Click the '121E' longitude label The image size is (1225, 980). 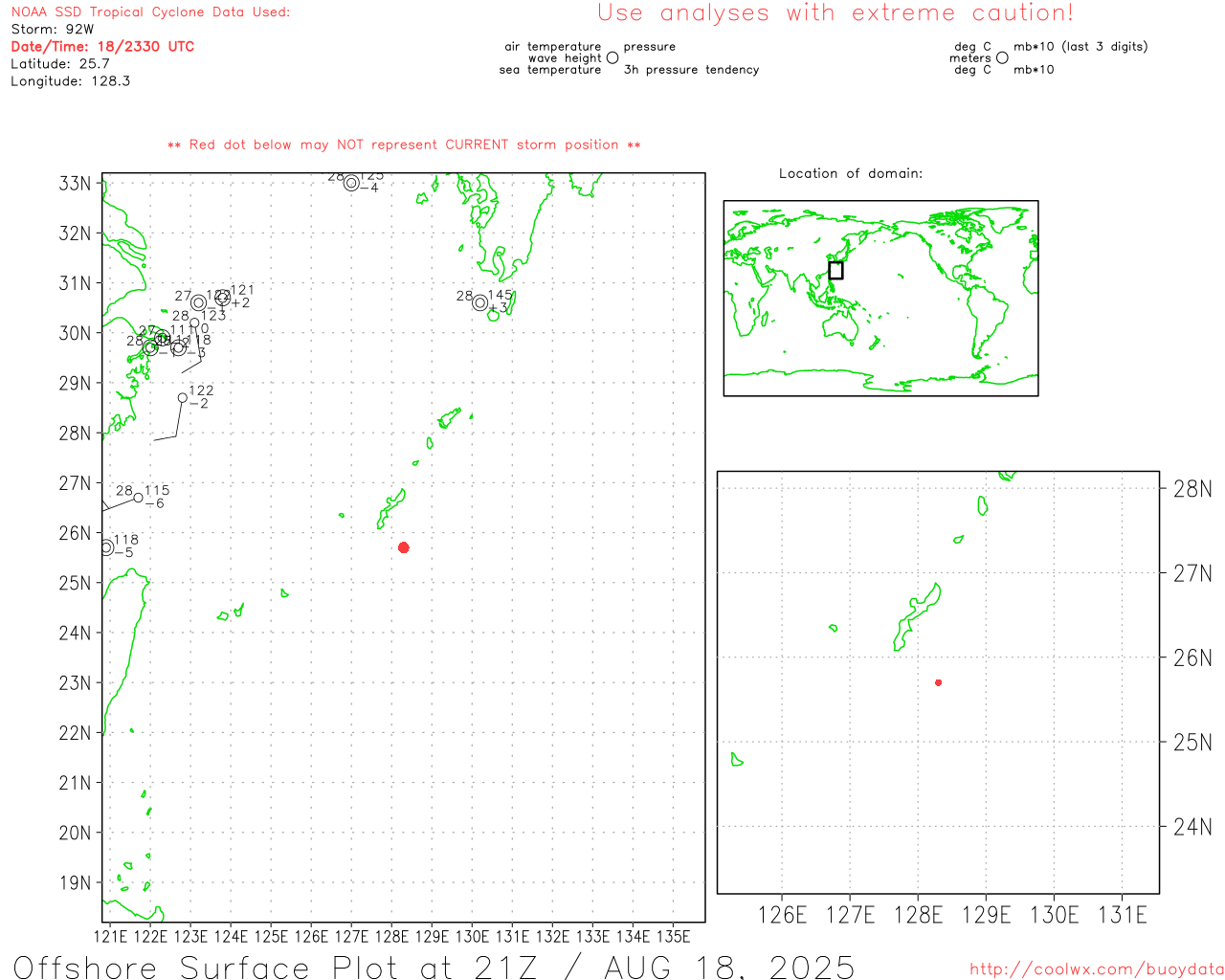(110, 935)
